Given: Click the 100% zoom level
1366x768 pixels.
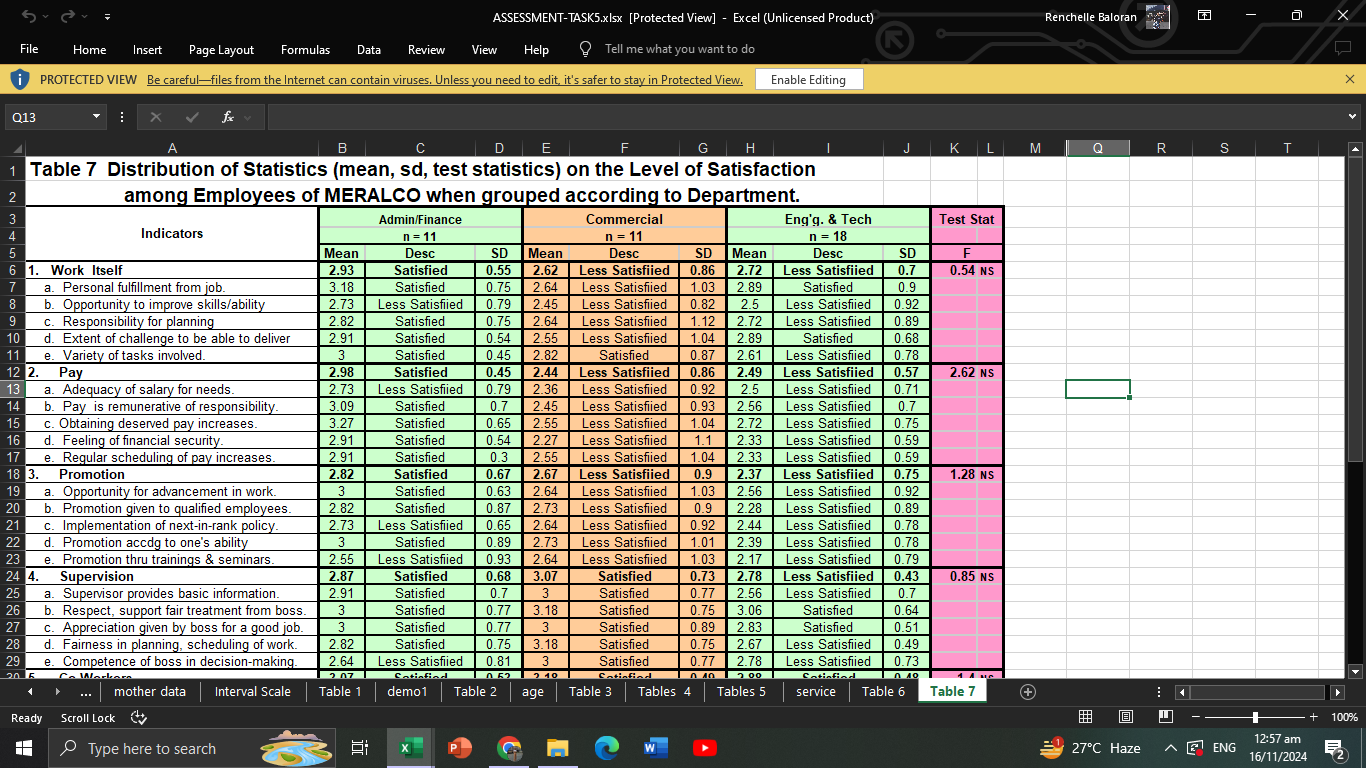Looking at the screenshot, I should pyautogui.click(x=1344, y=718).
